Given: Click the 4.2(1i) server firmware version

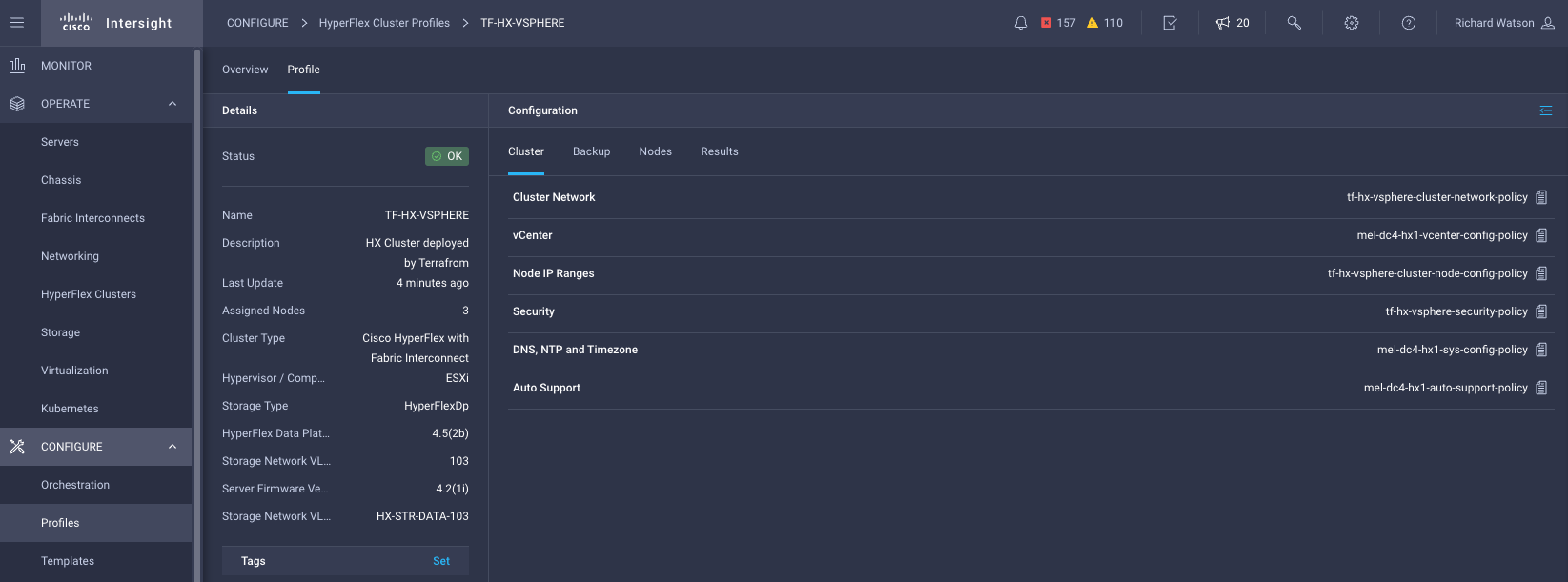Looking at the screenshot, I should pos(452,489).
